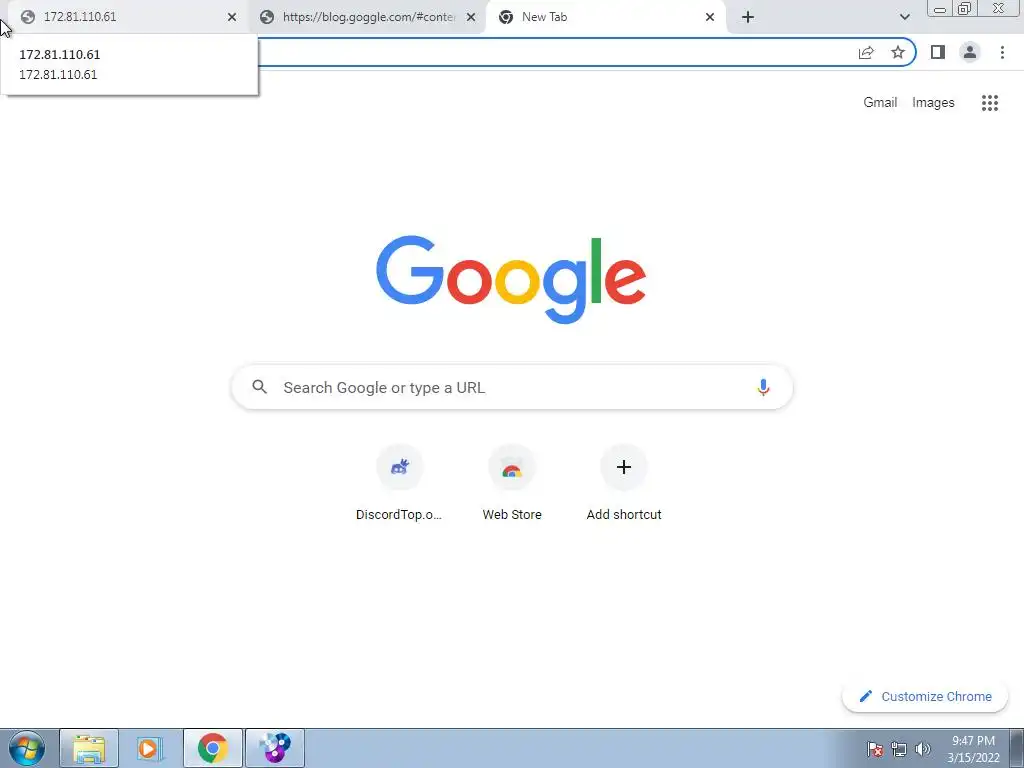Open the Windows Start menu

click(x=27, y=748)
